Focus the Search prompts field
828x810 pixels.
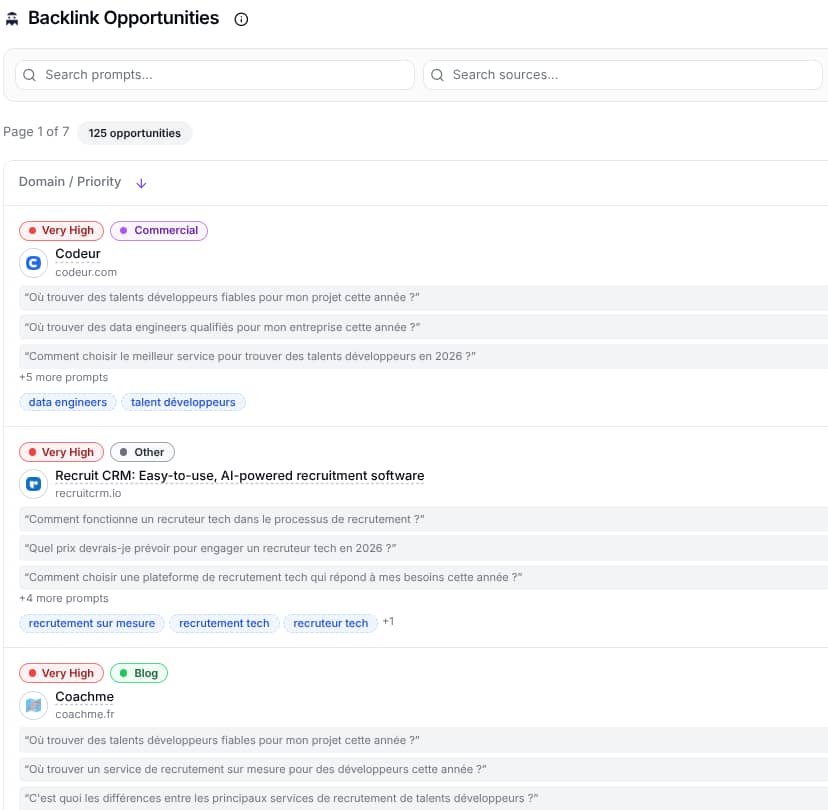point(215,75)
